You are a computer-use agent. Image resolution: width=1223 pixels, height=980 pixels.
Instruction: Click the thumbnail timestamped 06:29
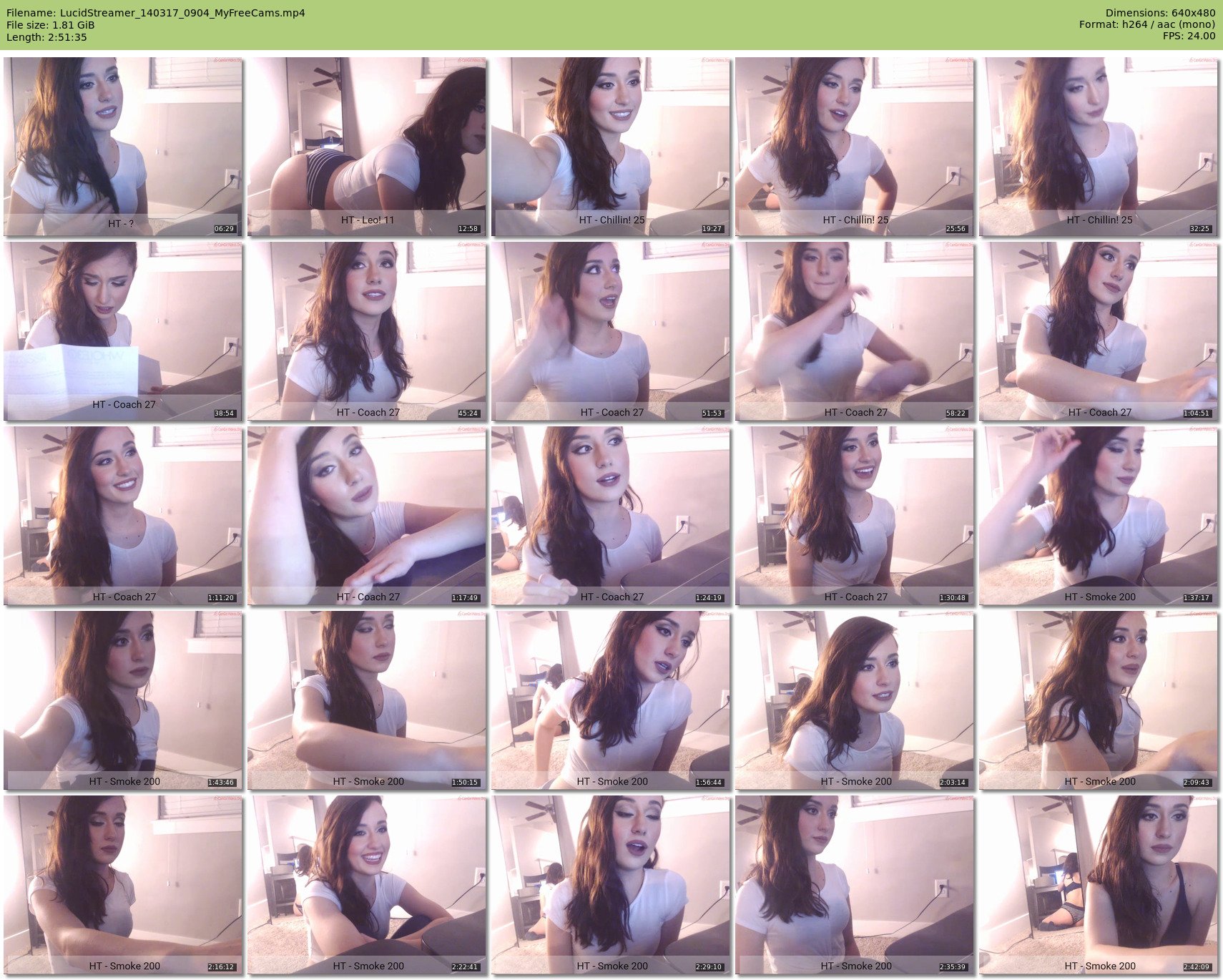point(122,147)
